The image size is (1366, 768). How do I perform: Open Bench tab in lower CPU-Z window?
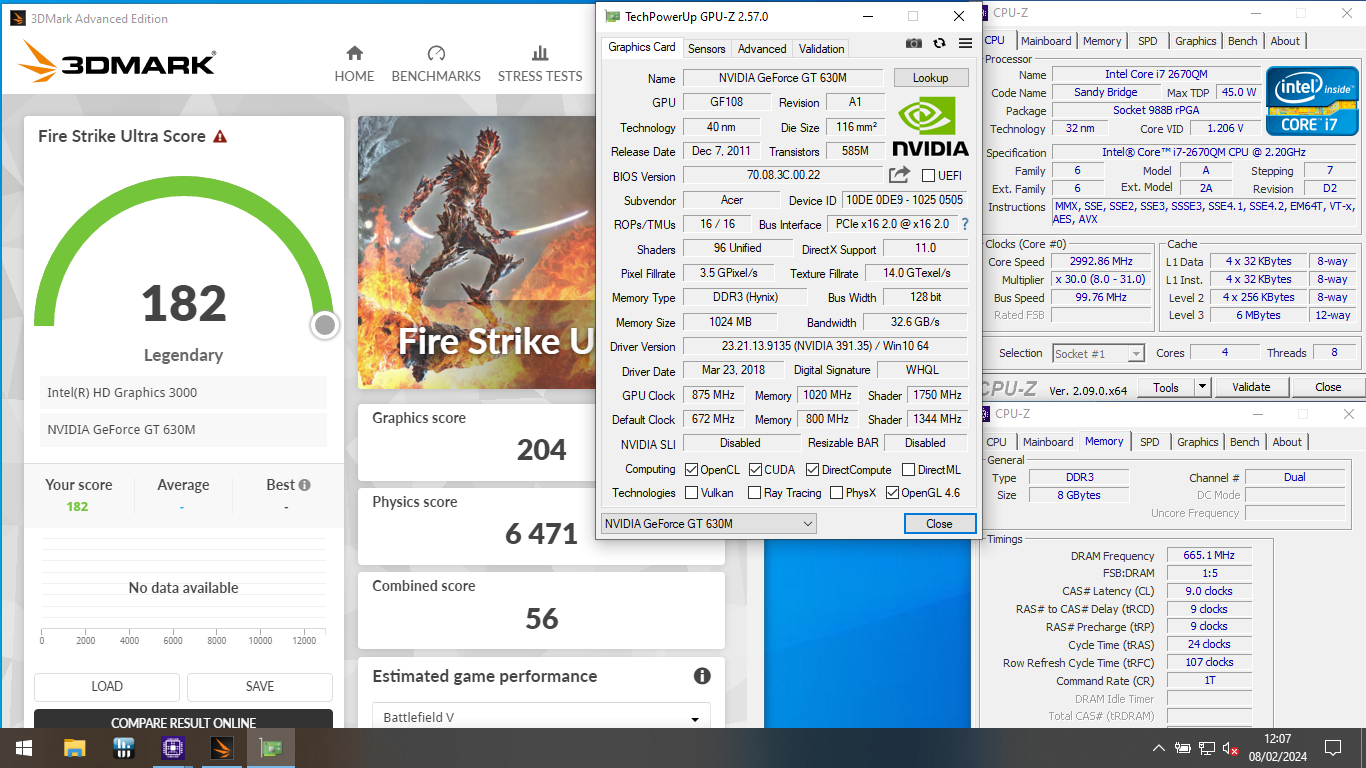coord(1245,442)
